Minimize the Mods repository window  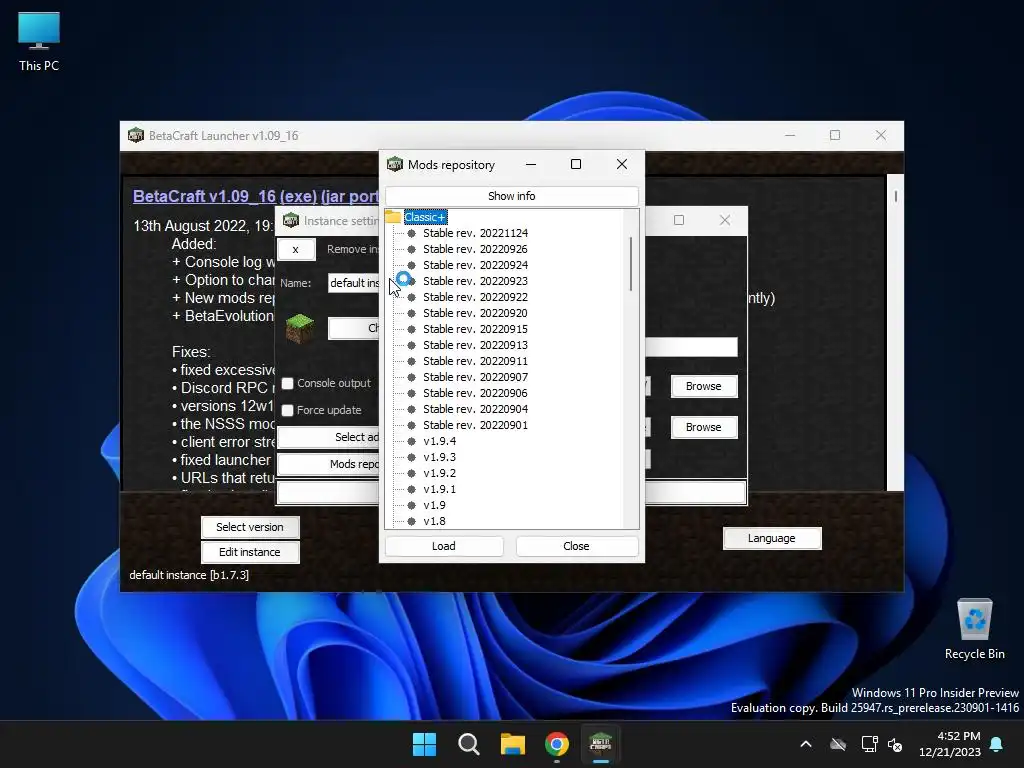[x=531, y=165]
